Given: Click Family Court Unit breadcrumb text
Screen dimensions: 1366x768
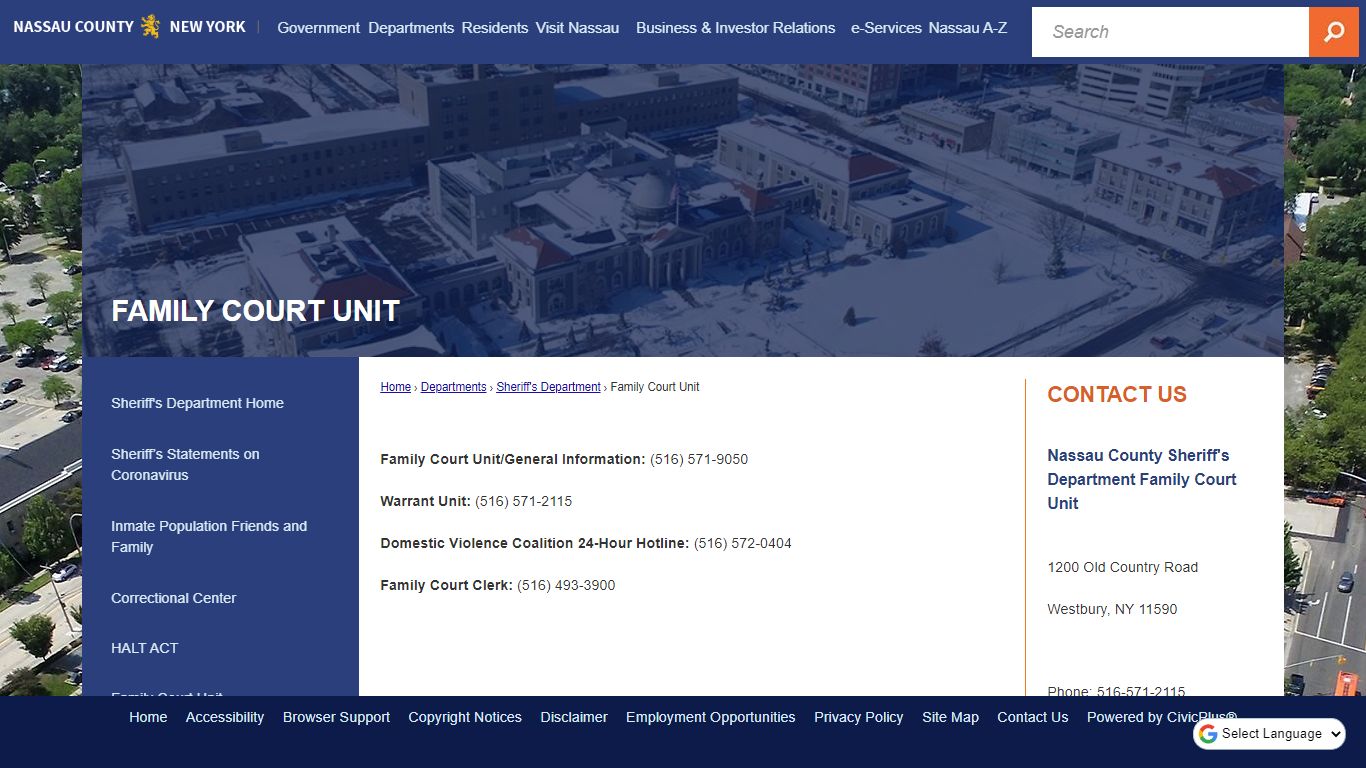Looking at the screenshot, I should (655, 387).
